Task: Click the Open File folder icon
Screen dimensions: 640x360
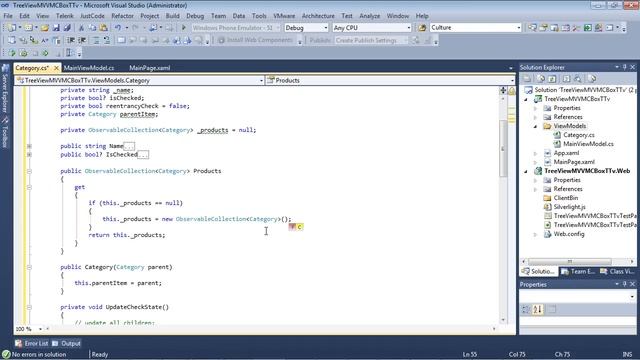Action: 44,28
